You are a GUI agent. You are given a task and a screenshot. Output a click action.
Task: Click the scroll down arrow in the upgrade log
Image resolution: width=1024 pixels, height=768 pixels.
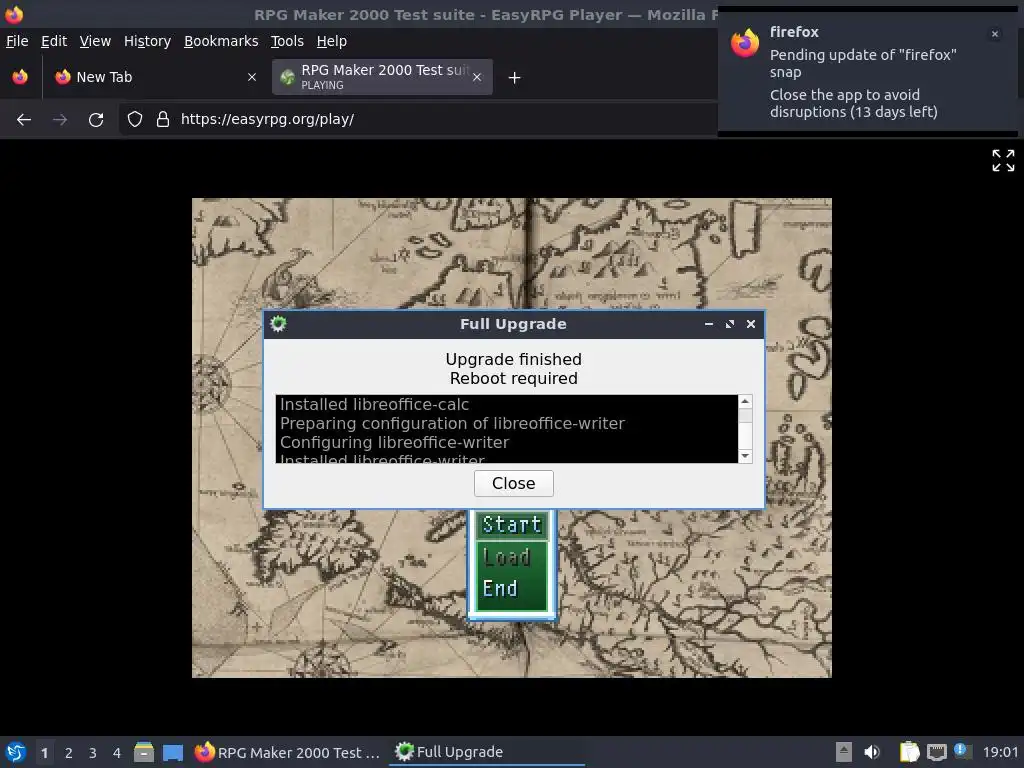tap(744, 456)
